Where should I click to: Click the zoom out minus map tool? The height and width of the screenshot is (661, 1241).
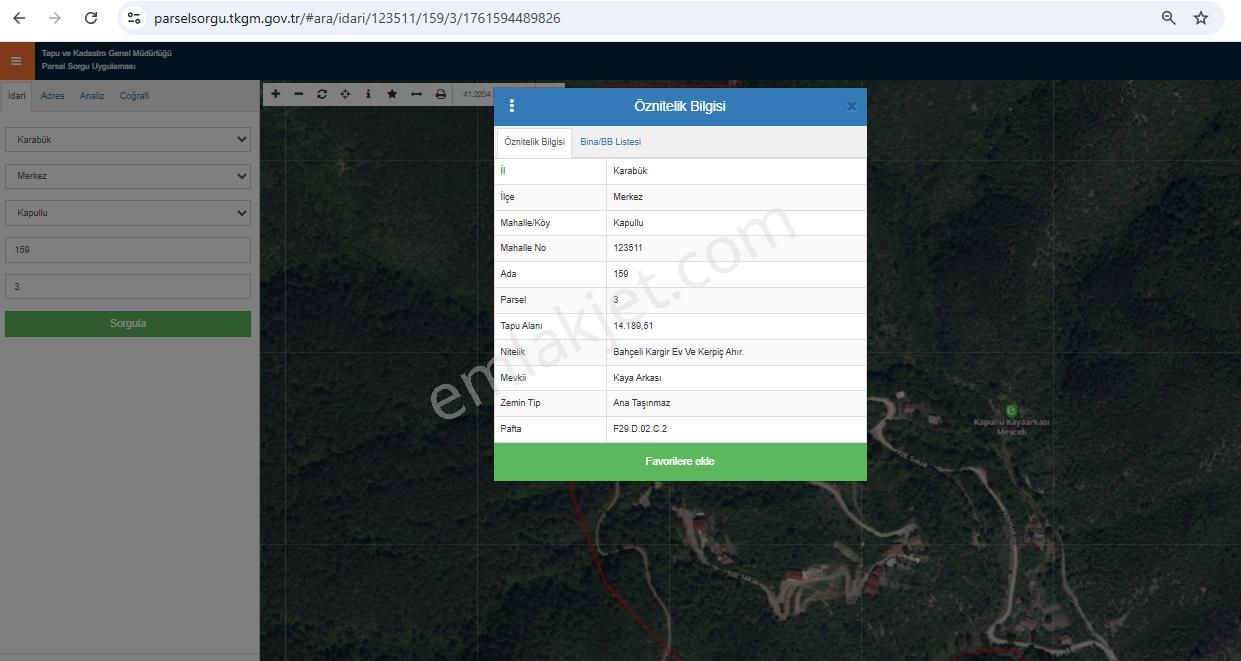point(299,94)
